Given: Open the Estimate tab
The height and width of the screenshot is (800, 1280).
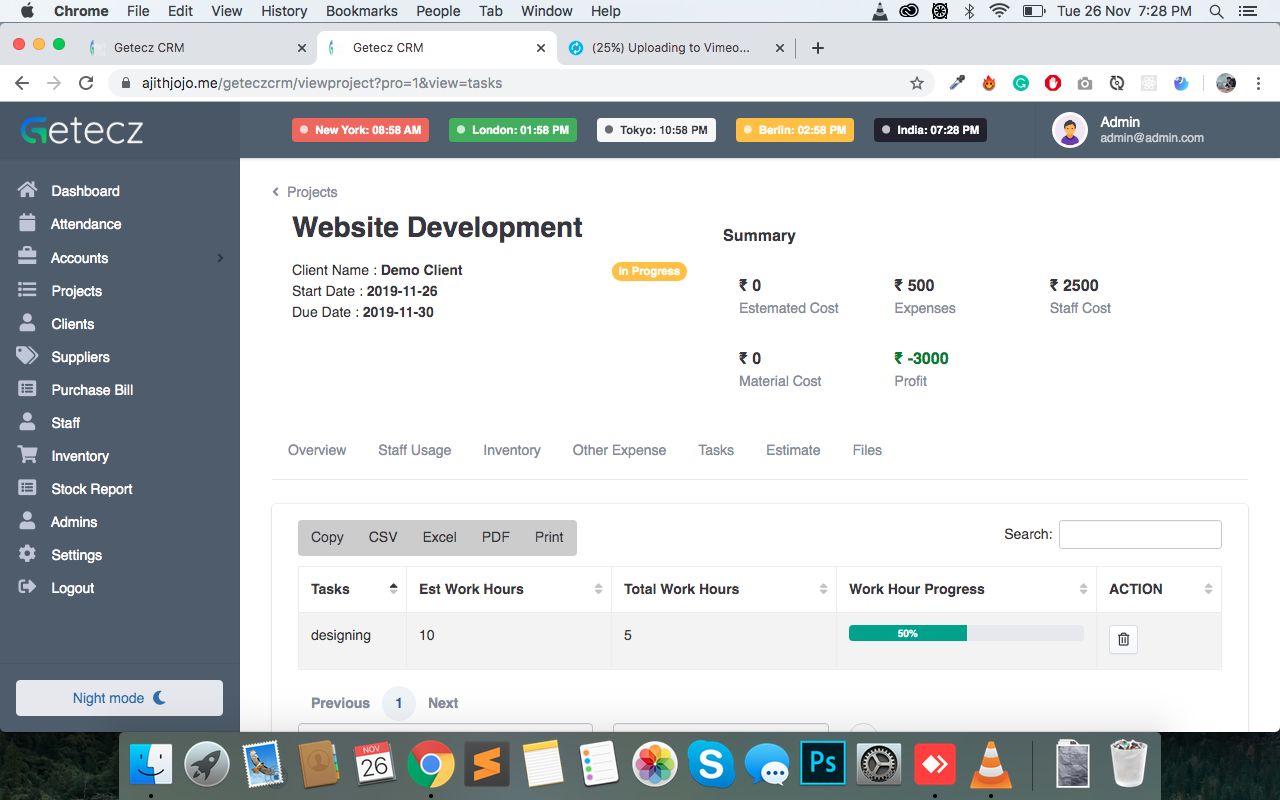Looking at the screenshot, I should (792, 450).
